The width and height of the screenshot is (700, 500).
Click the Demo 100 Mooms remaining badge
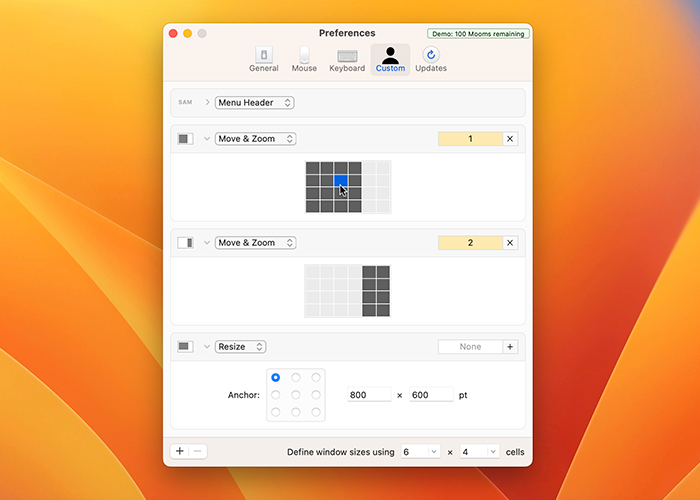[x=478, y=34]
